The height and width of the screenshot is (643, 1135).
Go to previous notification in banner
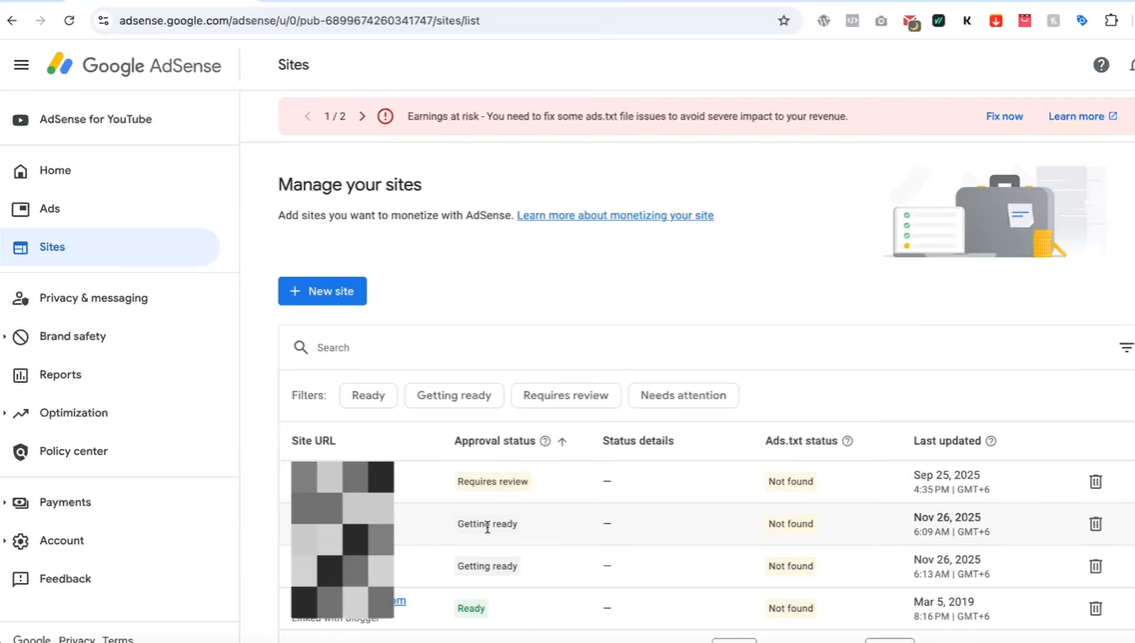tap(308, 116)
